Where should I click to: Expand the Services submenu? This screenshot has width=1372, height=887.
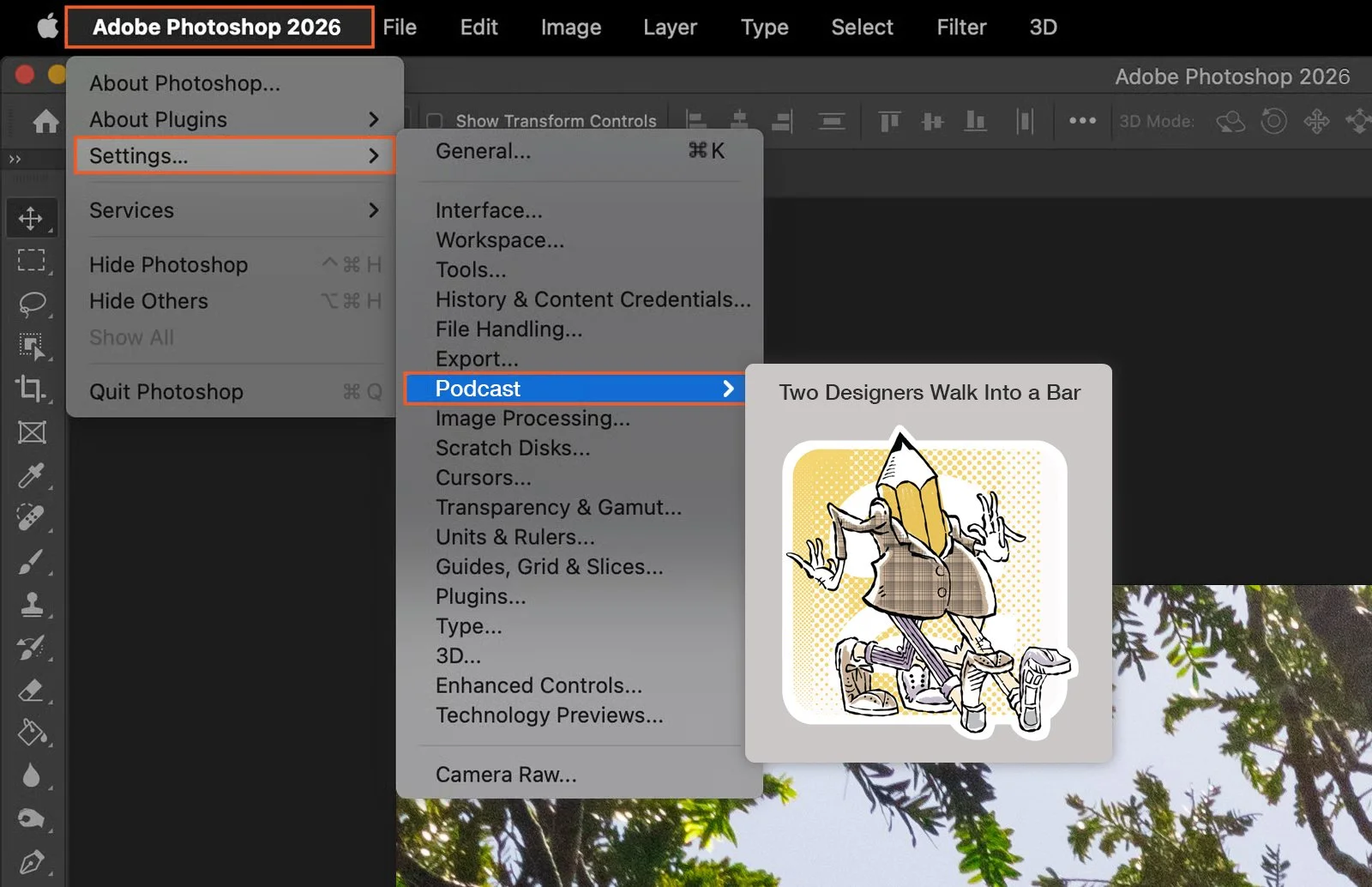234,210
